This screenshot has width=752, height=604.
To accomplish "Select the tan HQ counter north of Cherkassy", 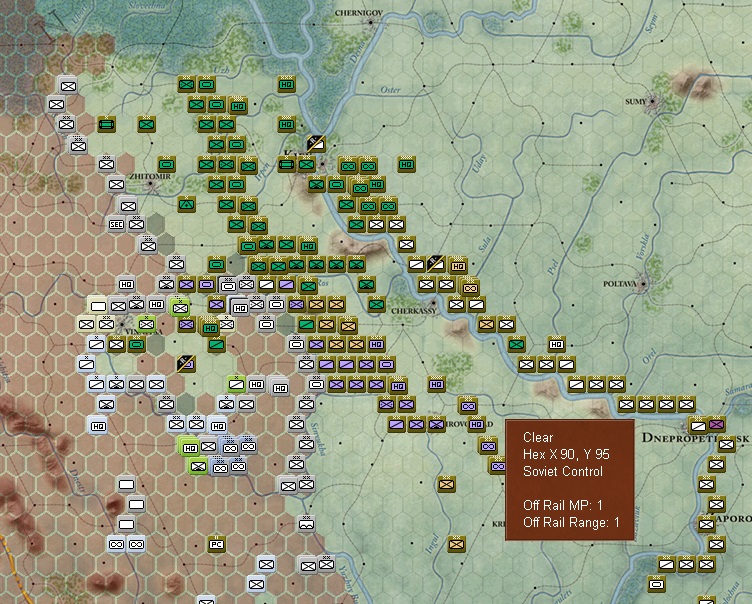I will click(458, 265).
